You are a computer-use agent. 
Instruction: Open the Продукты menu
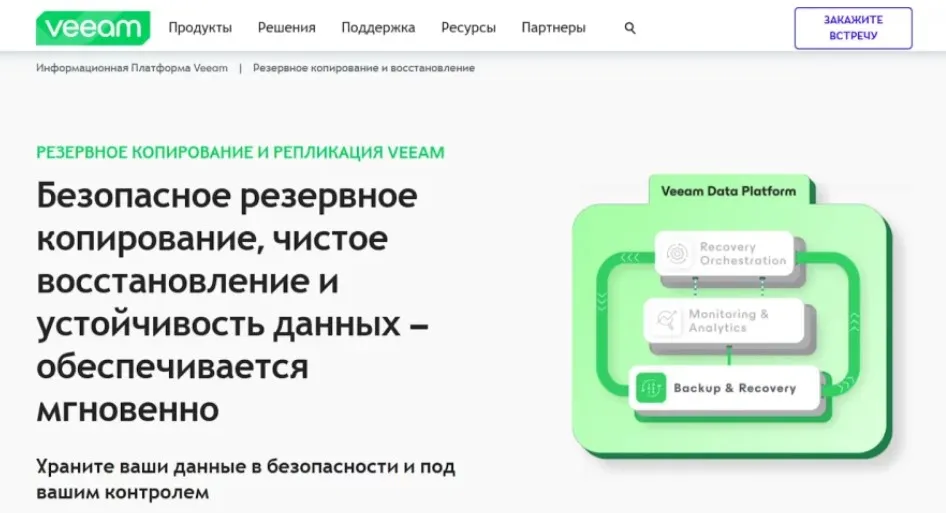pos(200,28)
